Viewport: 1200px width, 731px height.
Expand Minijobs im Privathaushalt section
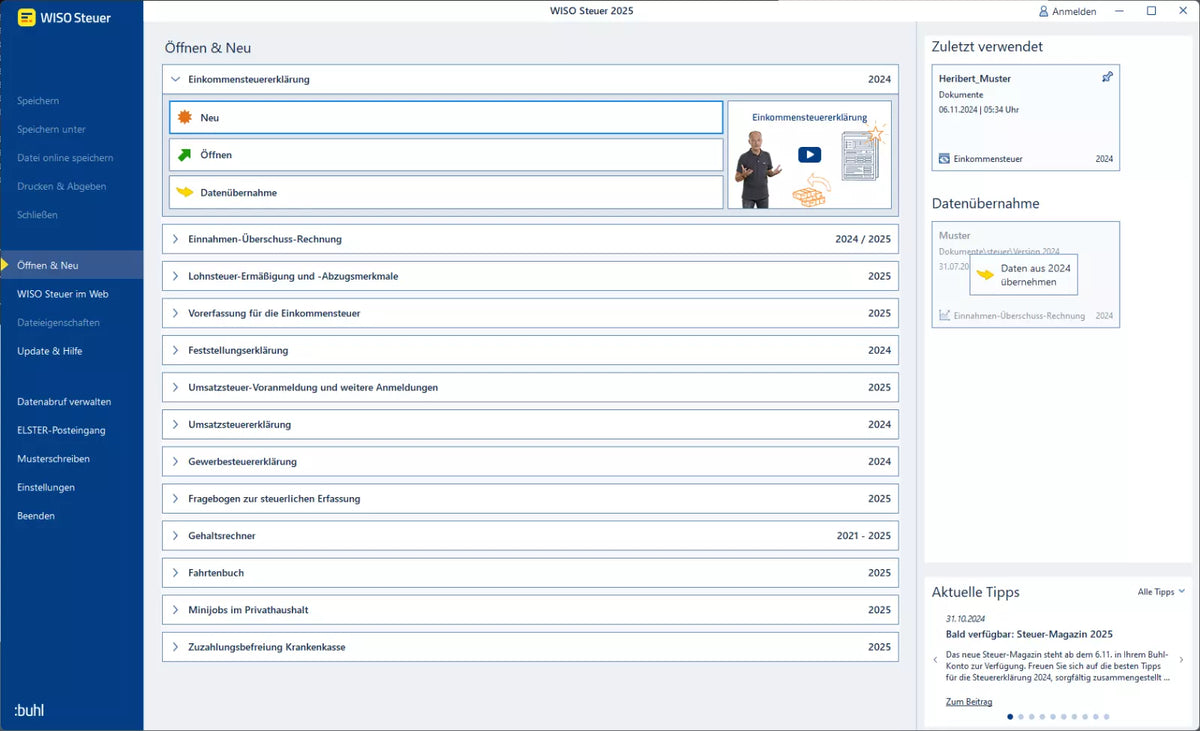[175, 609]
